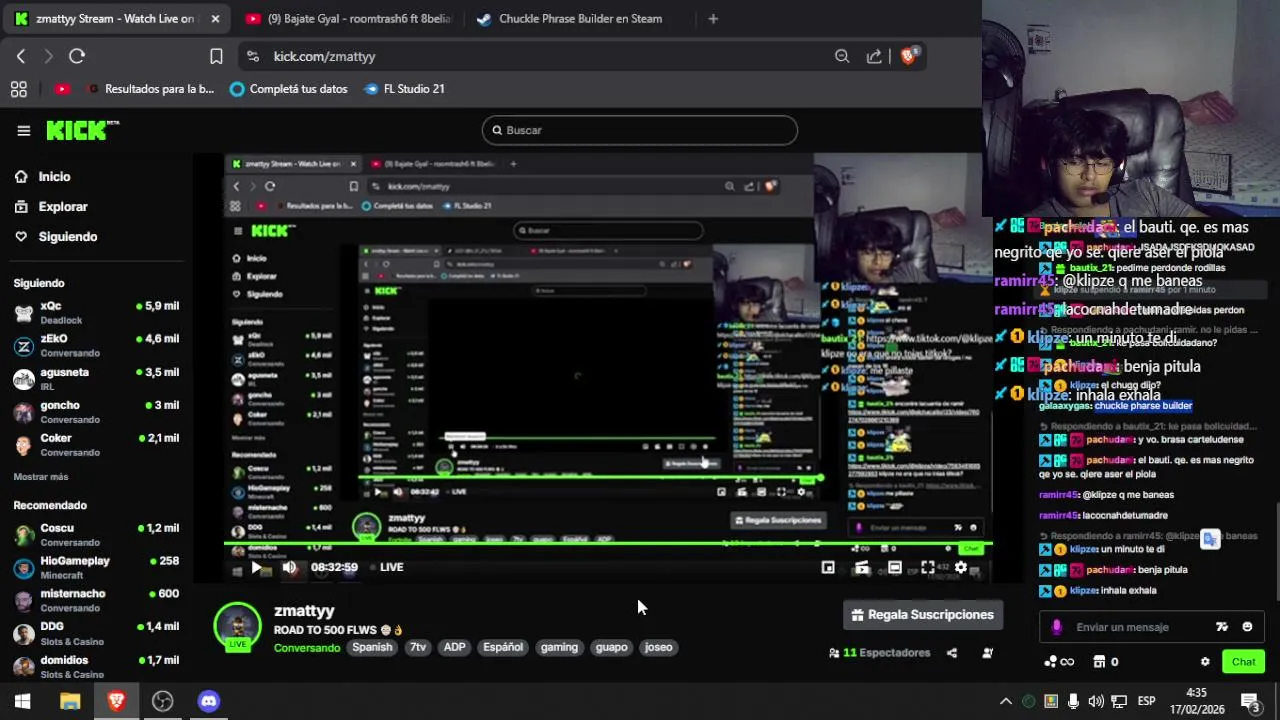Open a new browser tab
The width and height of the screenshot is (1280, 720).
(x=713, y=18)
